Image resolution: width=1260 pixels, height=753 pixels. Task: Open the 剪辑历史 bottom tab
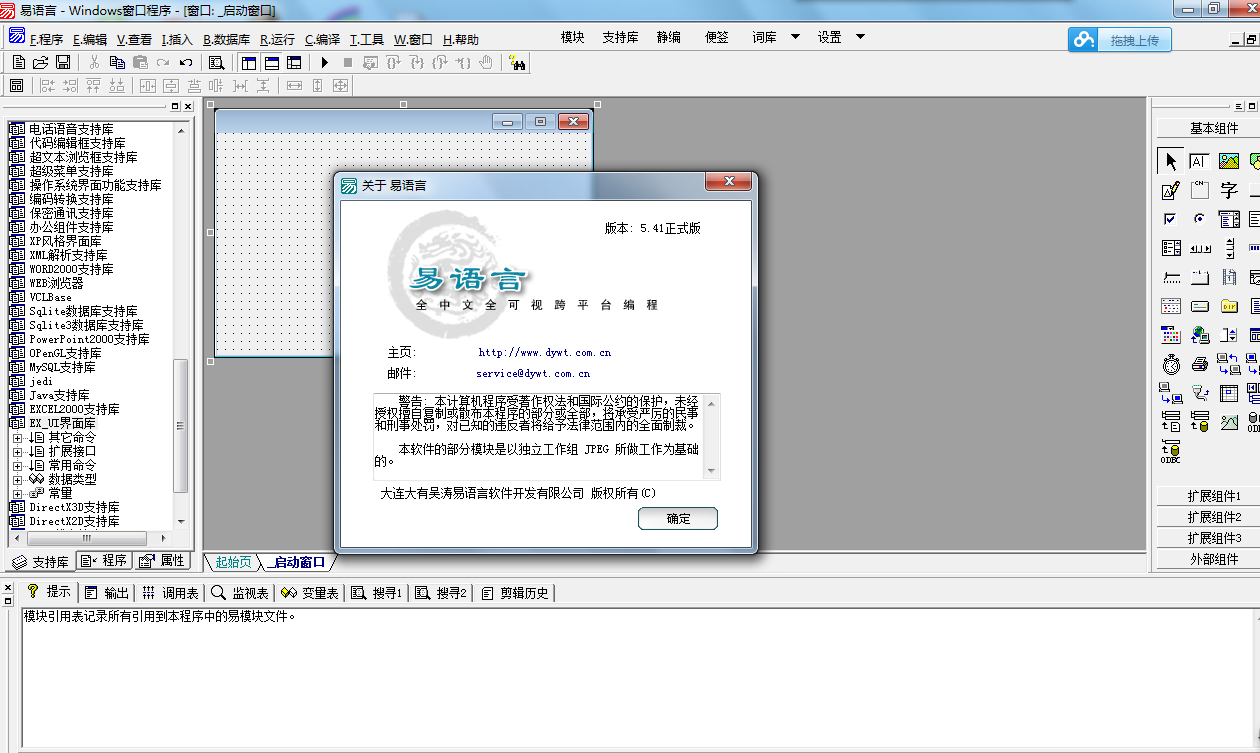coord(514,593)
